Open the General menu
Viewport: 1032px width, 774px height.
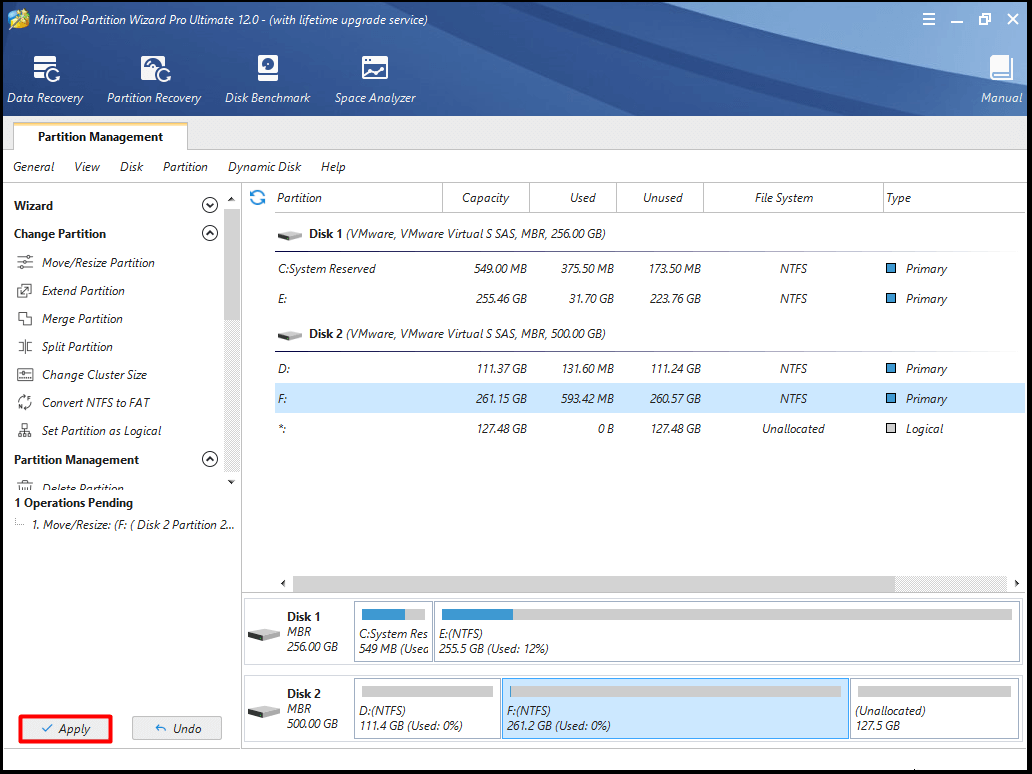pyautogui.click(x=34, y=167)
